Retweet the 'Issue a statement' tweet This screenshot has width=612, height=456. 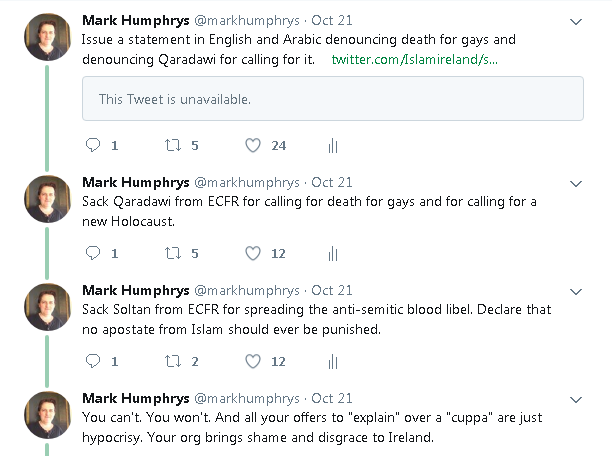174,145
